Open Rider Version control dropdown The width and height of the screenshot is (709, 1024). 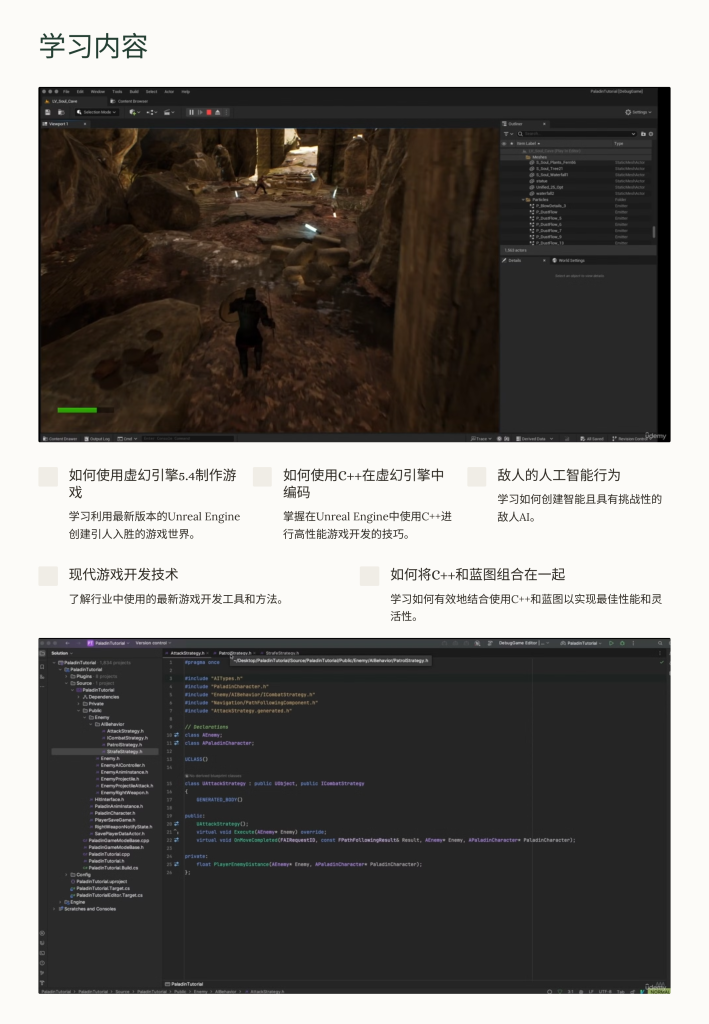[x=153, y=643]
